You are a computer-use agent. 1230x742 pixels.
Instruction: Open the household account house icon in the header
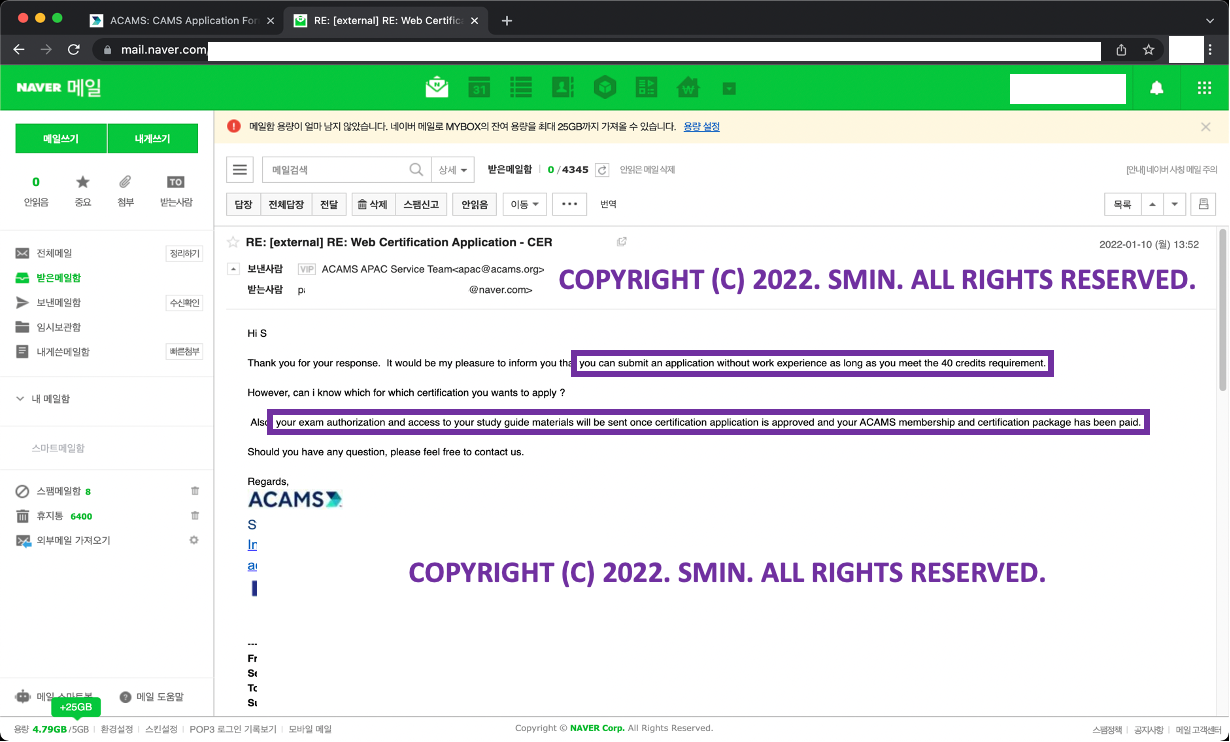point(688,88)
